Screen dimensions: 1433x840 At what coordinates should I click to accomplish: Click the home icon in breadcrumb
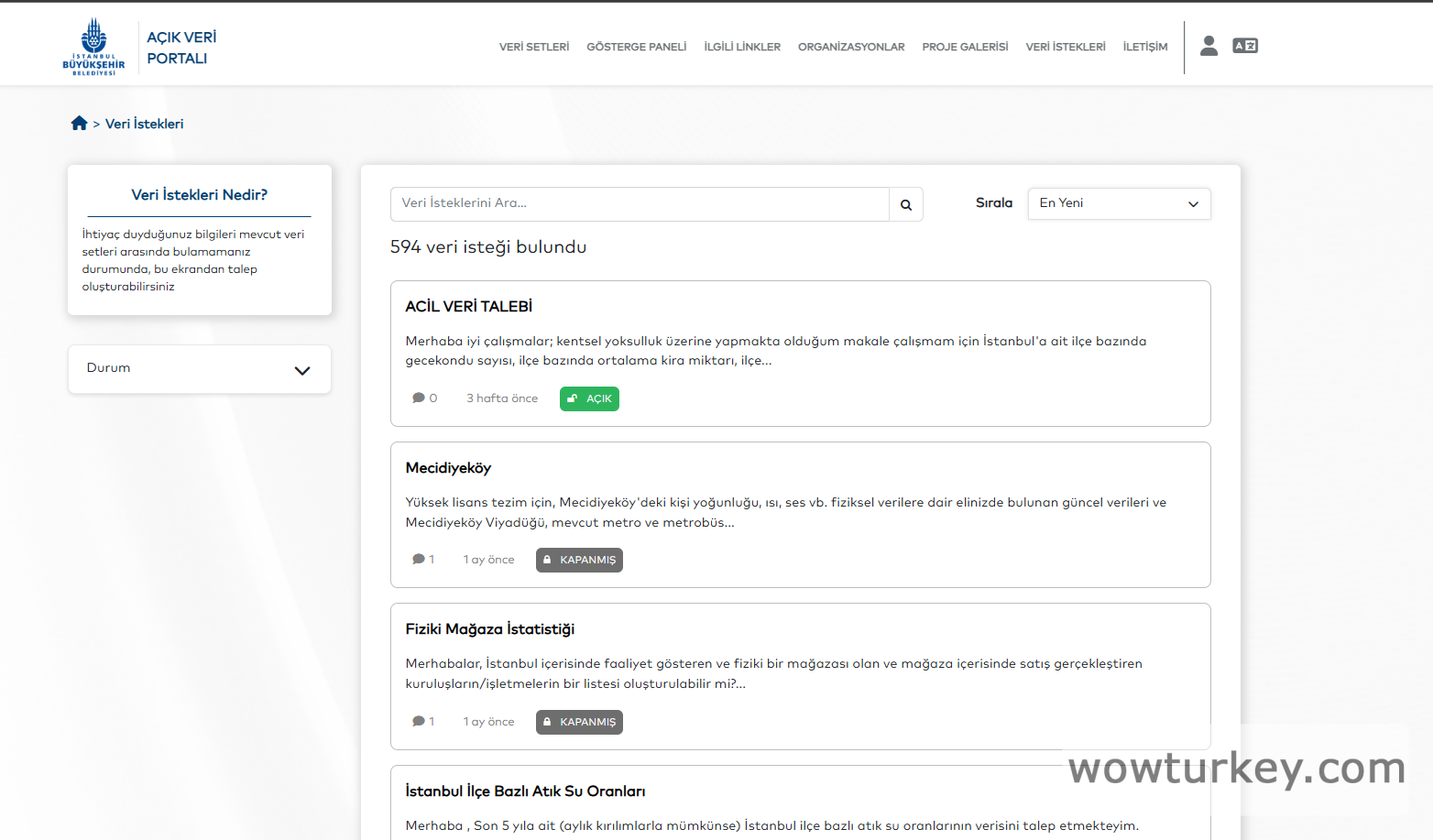click(80, 124)
